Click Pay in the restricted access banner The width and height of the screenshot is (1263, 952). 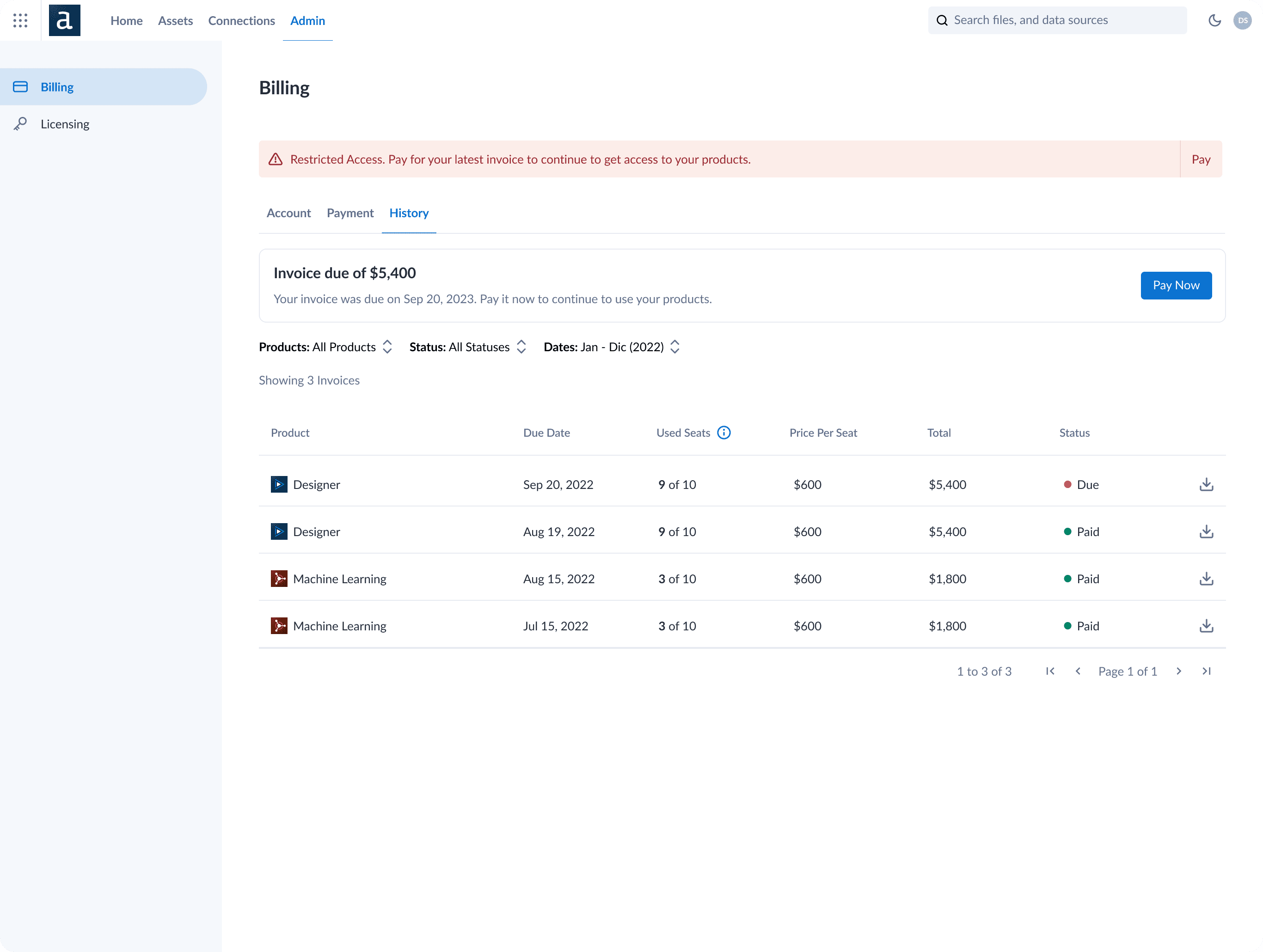1201,159
